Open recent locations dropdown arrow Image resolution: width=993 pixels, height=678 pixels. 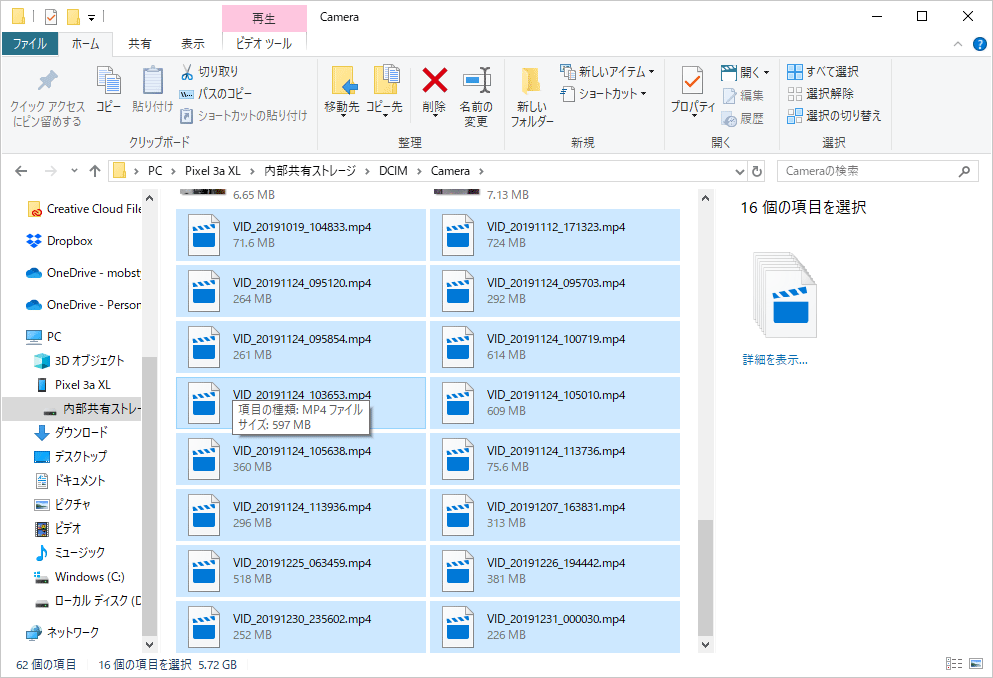pyautogui.click(x=74, y=170)
